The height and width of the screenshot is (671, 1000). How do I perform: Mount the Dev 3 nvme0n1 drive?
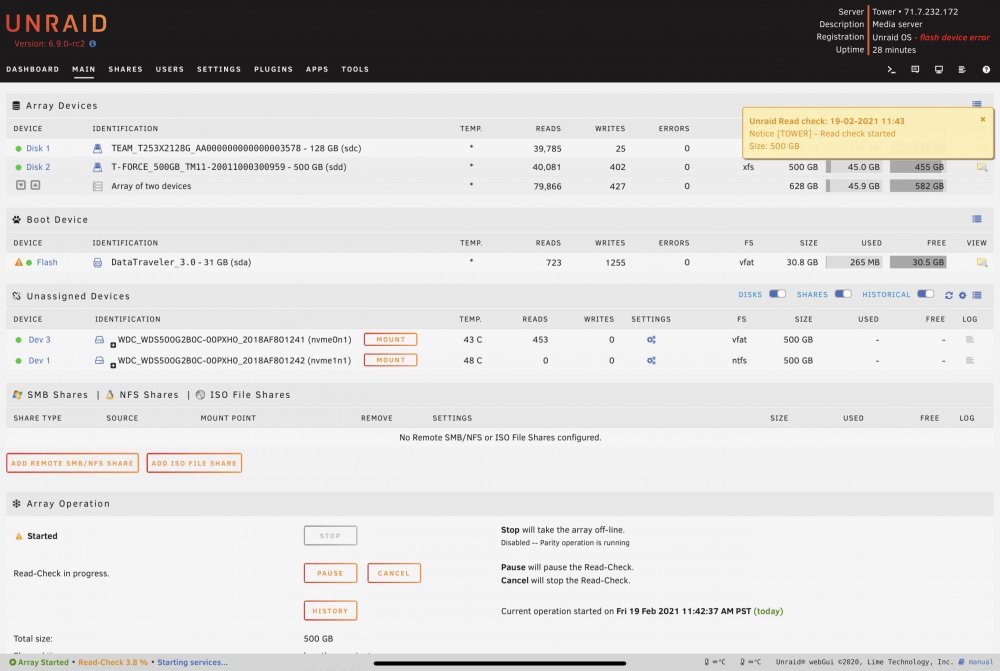(x=390, y=340)
